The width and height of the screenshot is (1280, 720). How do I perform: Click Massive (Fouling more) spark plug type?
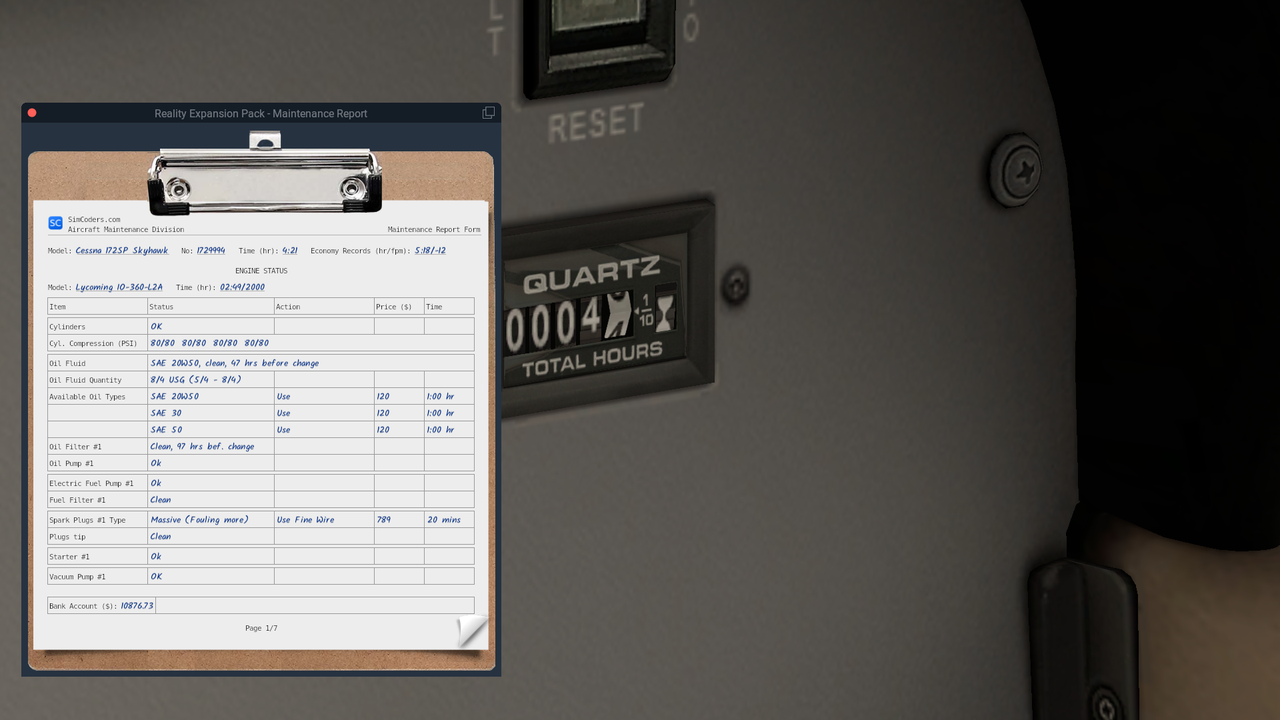pyautogui.click(x=199, y=520)
